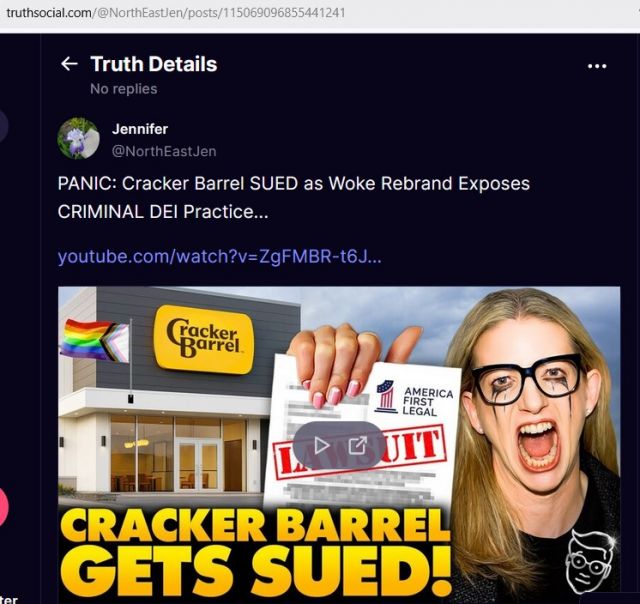Click the red LAWSUIT stamp on the document
This screenshot has width=640, height=604.
click(x=360, y=453)
